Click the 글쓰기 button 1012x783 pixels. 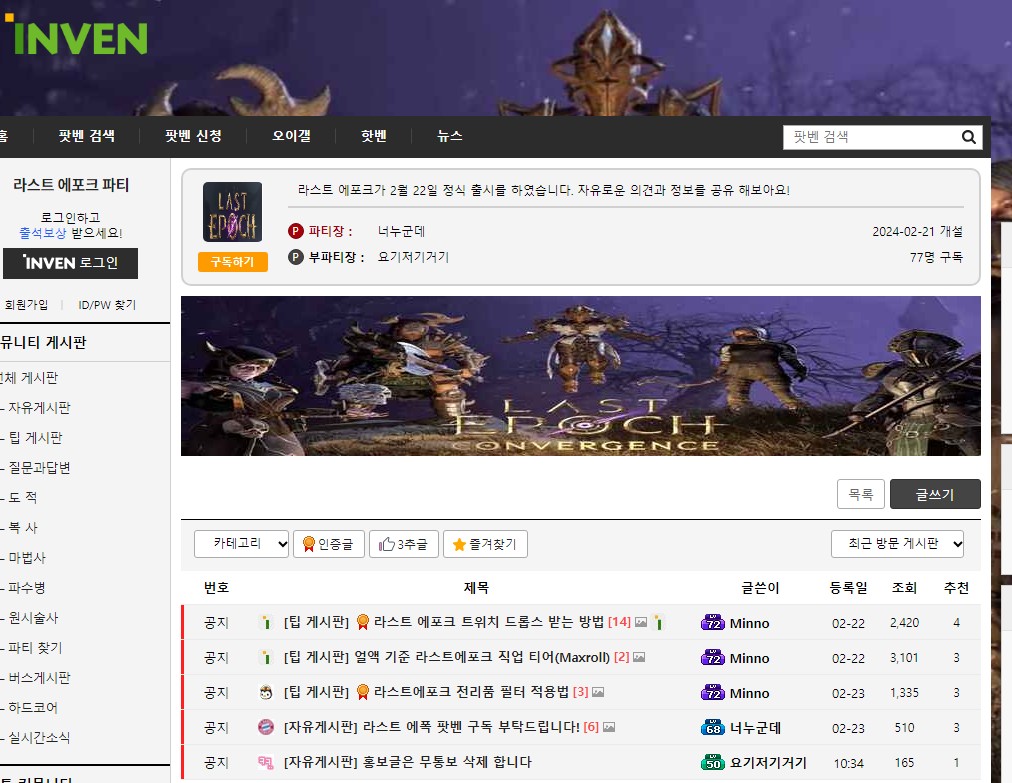(x=935, y=494)
